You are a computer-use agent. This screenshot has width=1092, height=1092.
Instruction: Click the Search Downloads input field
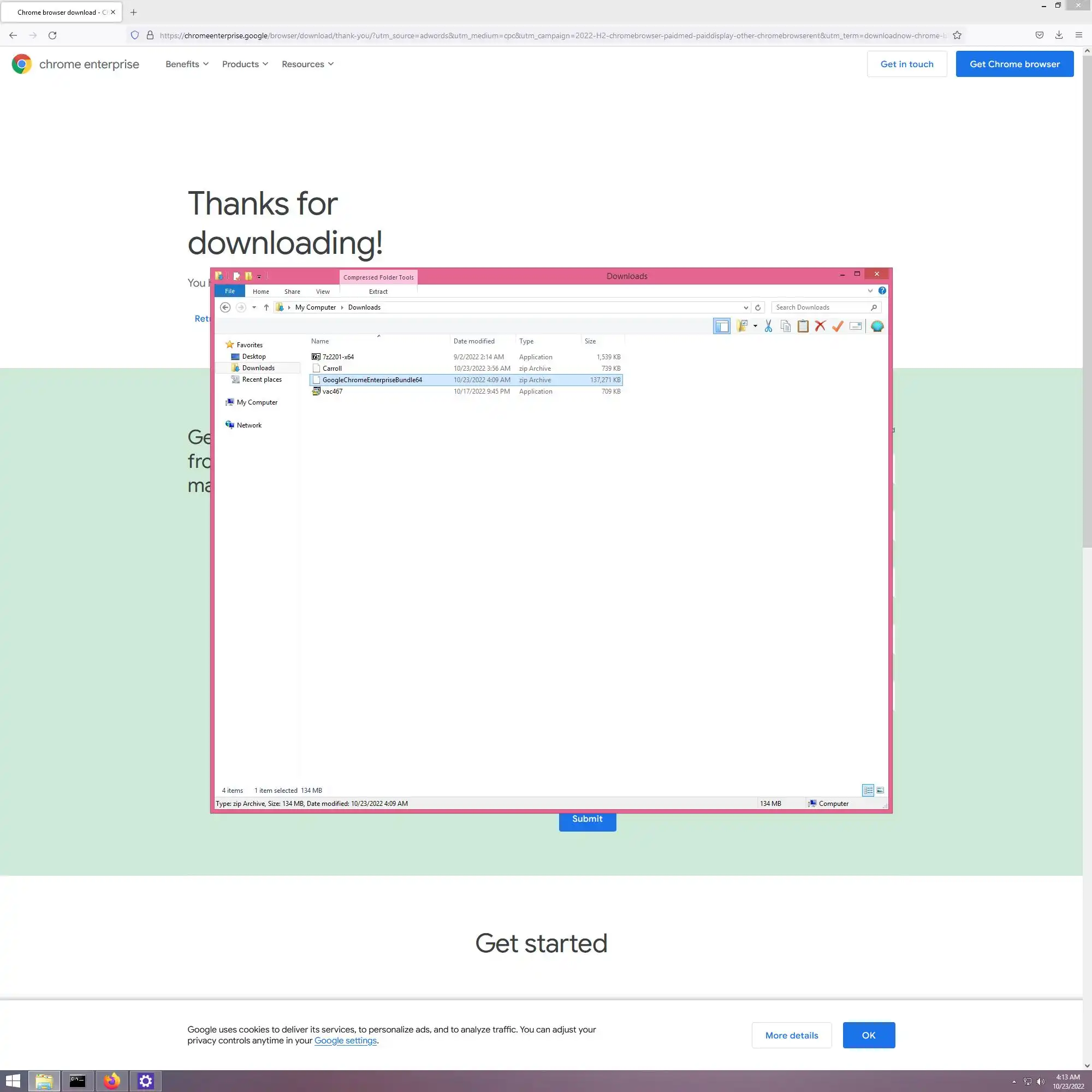pos(820,307)
